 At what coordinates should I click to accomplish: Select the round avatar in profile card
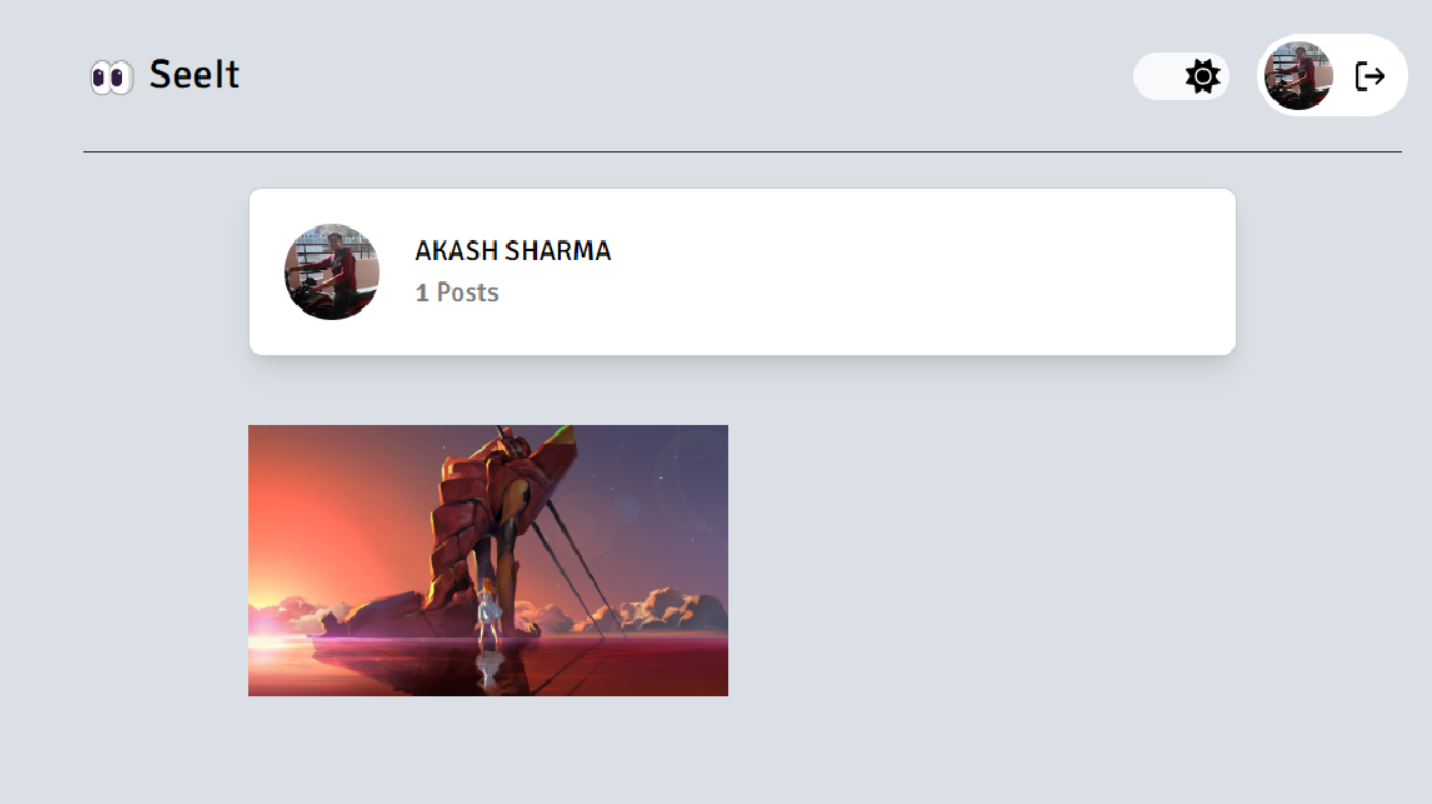click(332, 272)
